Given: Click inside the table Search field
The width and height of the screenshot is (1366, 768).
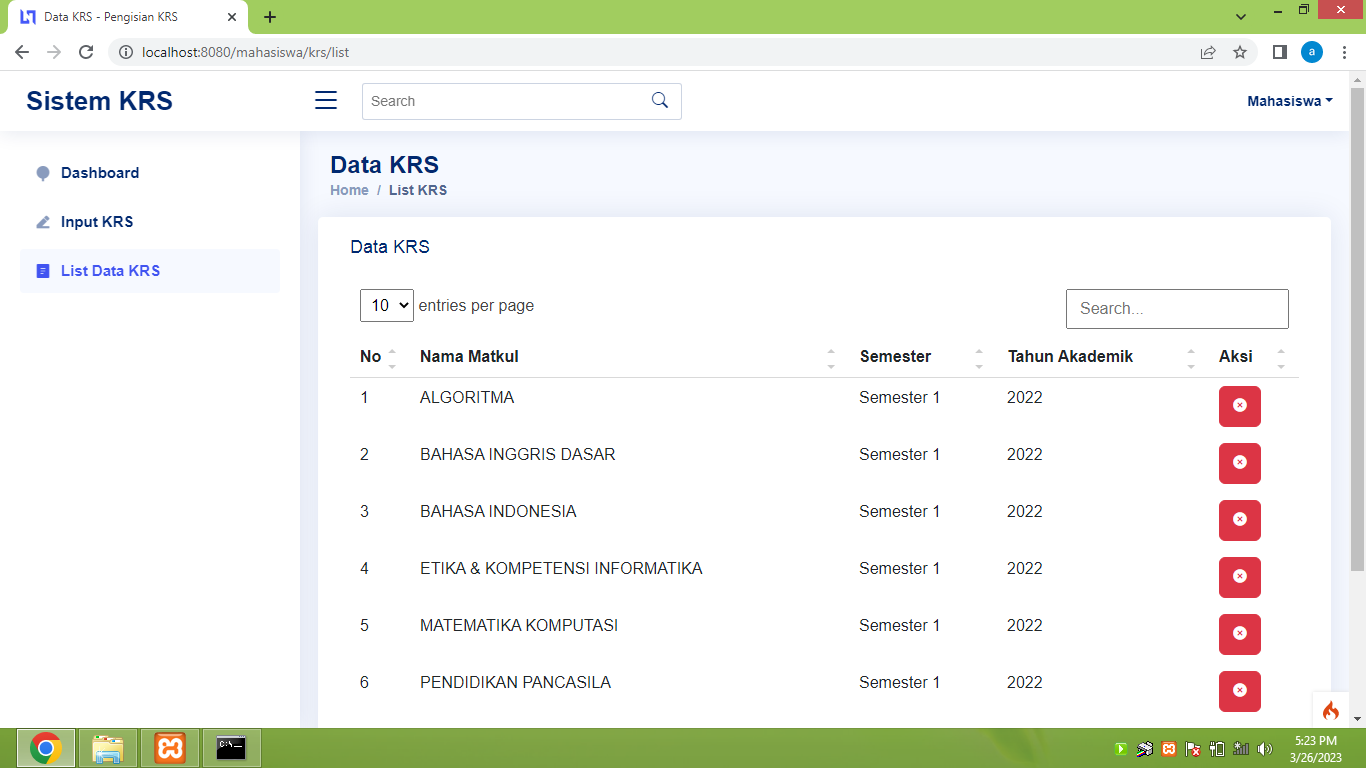Looking at the screenshot, I should pyautogui.click(x=1176, y=309).
